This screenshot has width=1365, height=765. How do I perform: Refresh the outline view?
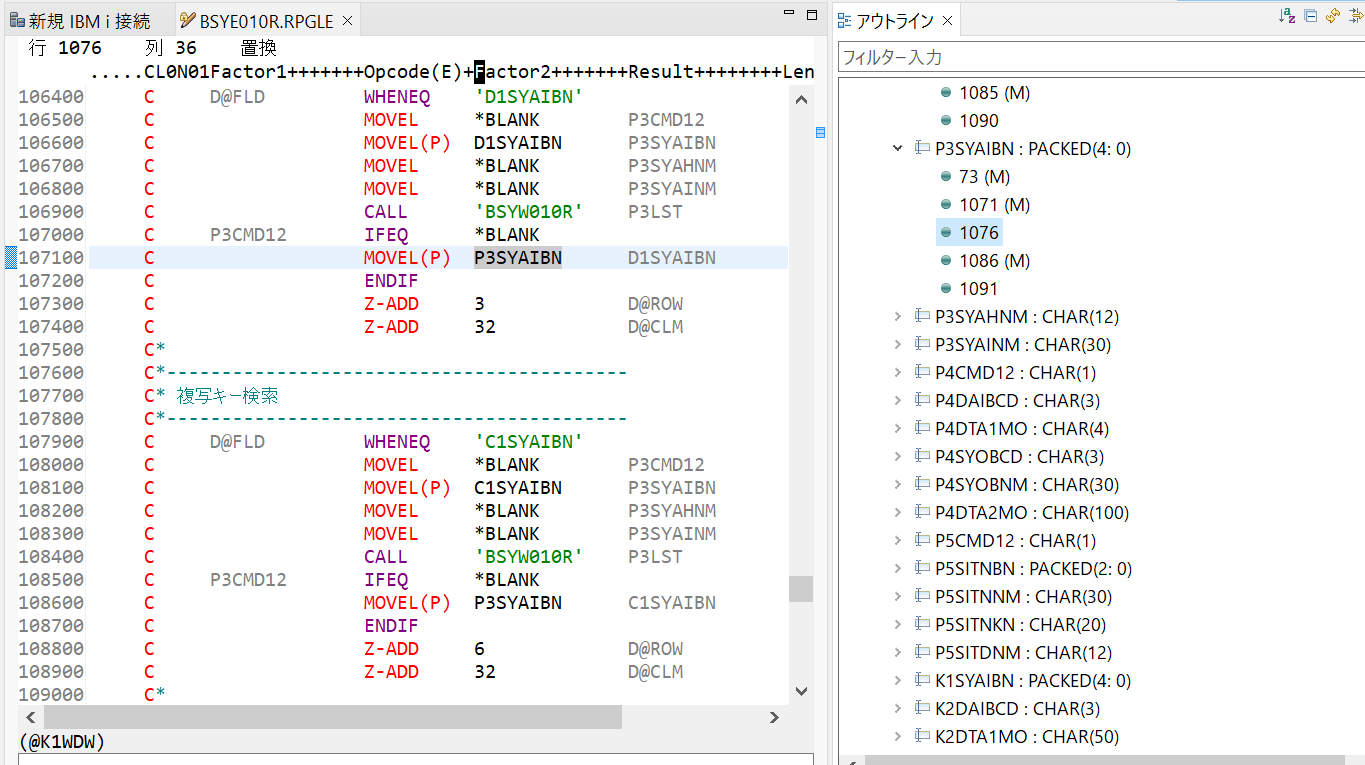click(x=1332, y=16)
